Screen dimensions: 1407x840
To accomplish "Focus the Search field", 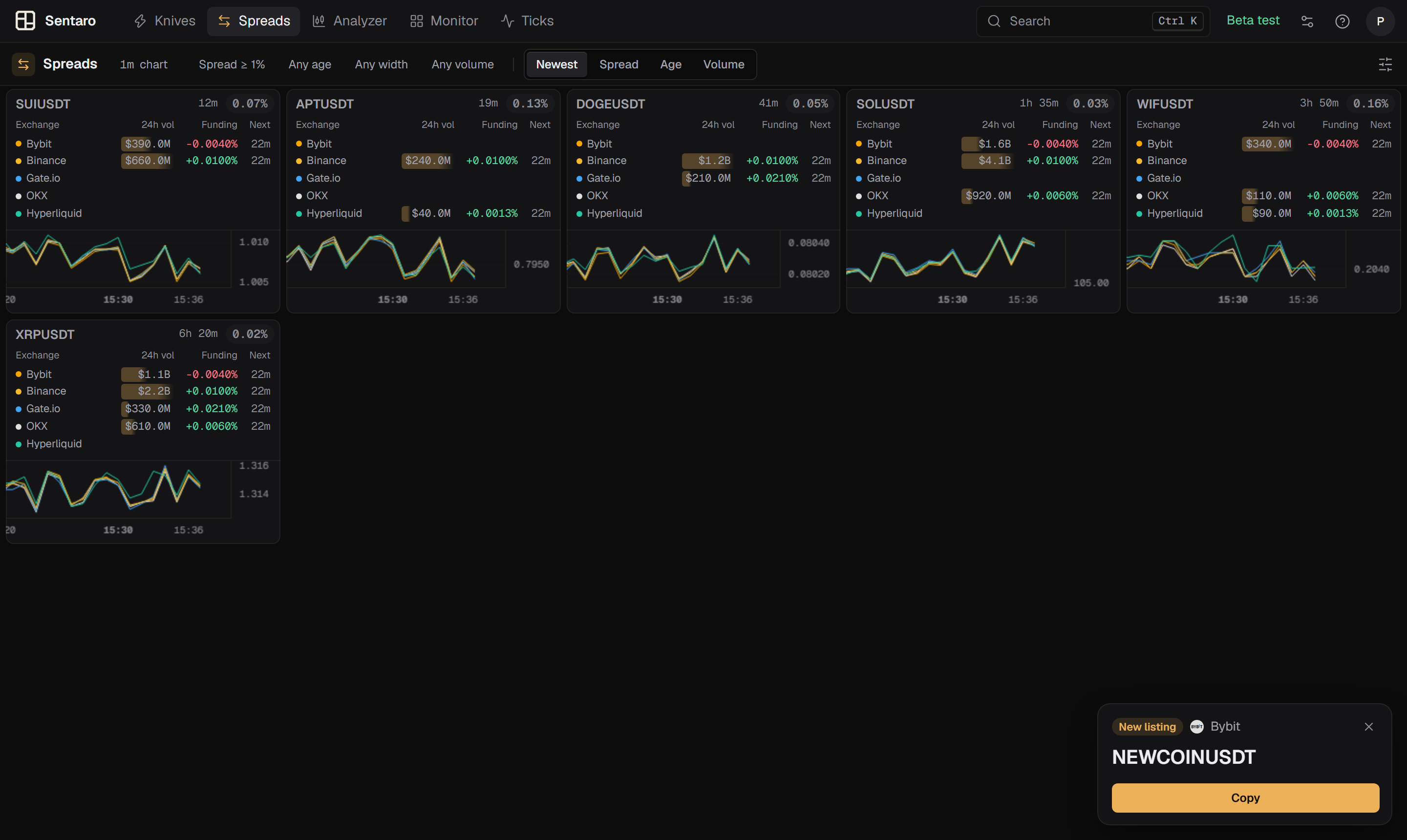I will click(1093, 21).
